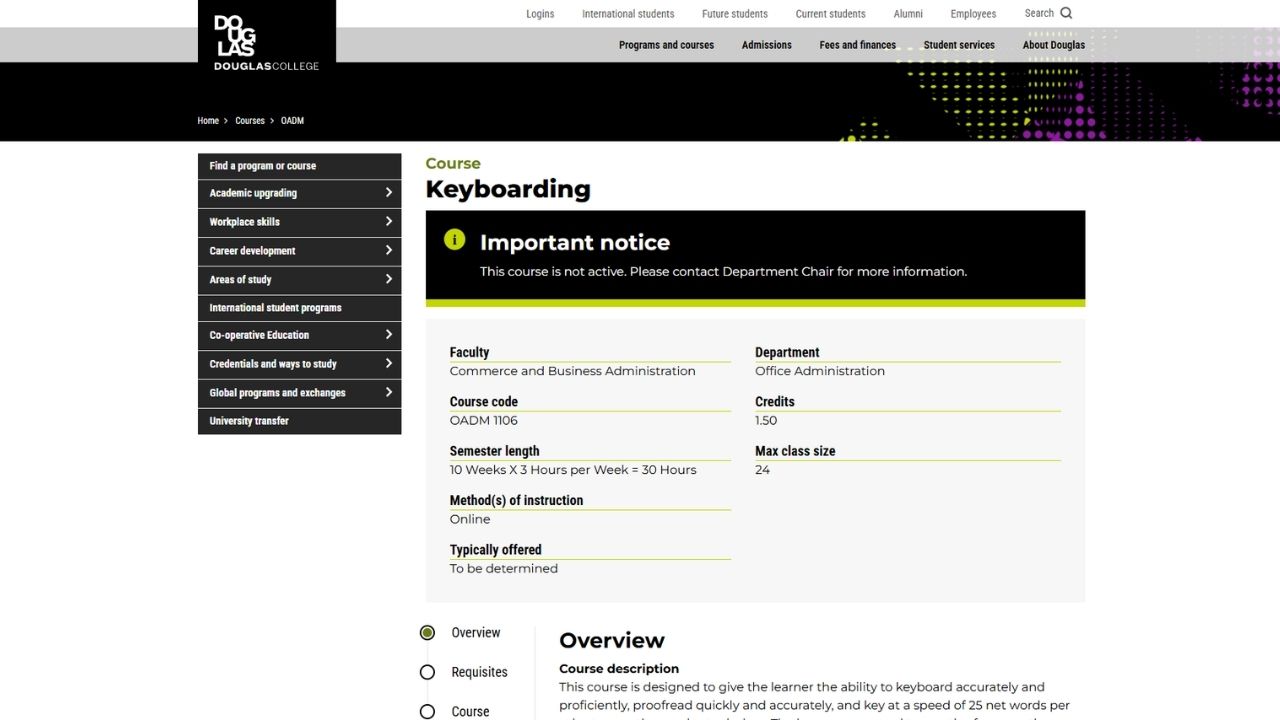Viewport: 1280px width, 720px height.
Task: Click the max class size 24
Action: [762, 470]
